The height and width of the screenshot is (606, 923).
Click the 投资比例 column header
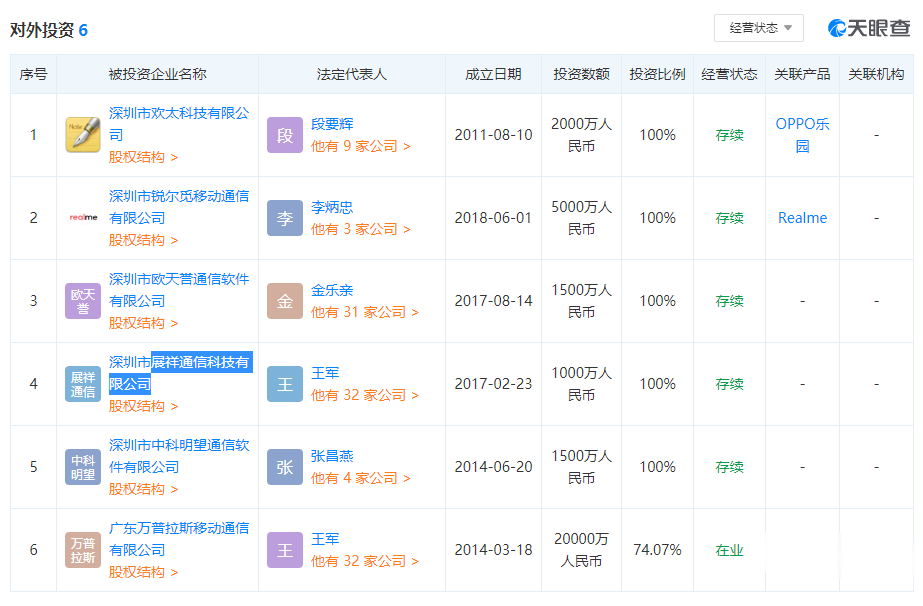(657, 74)
